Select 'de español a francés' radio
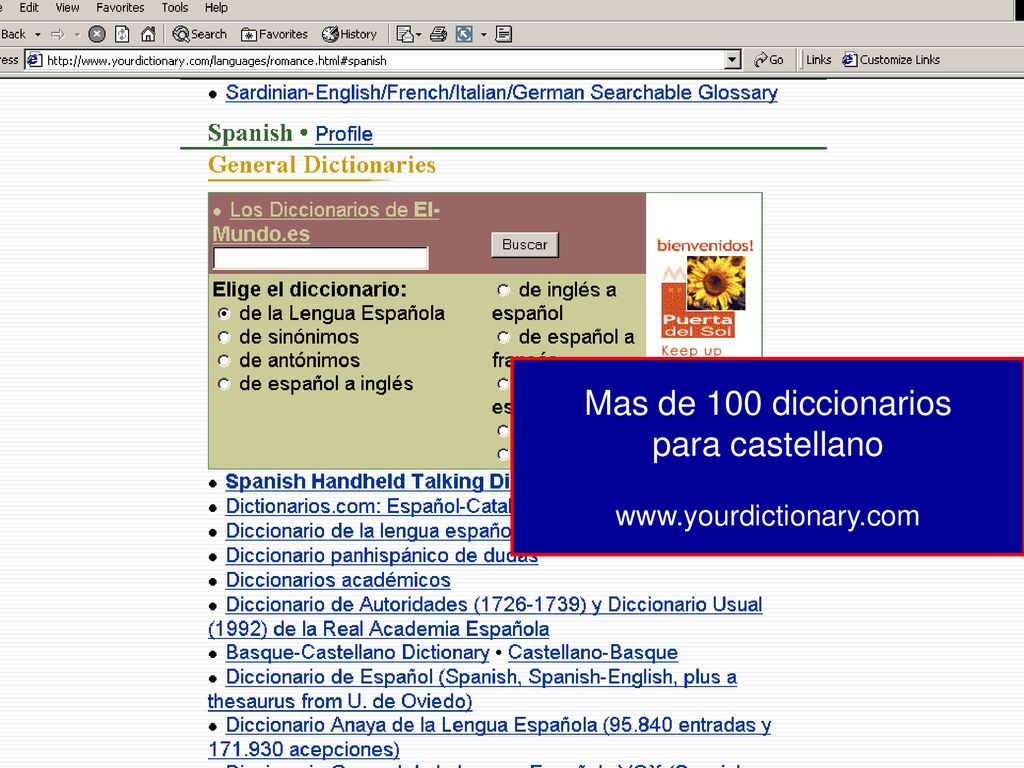 (x=504, y=337)
